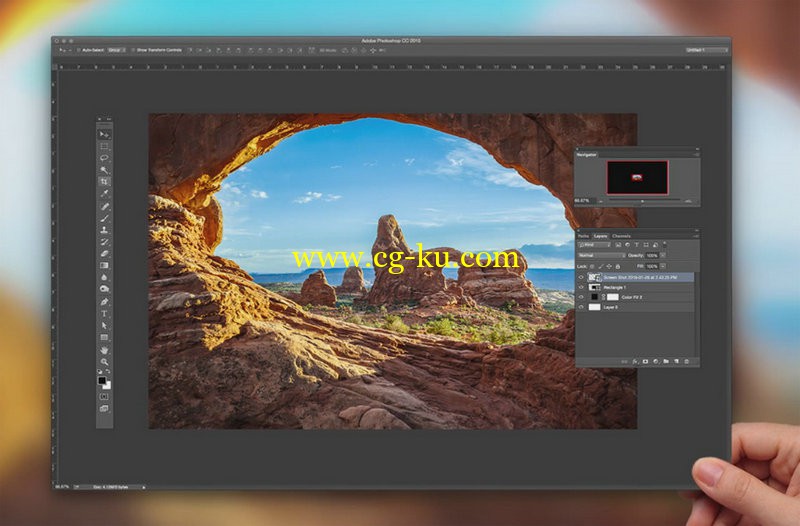Hide the Color Fill layer
The height and width of the screenshot is (526, 800).
click(x=581, y=297)
